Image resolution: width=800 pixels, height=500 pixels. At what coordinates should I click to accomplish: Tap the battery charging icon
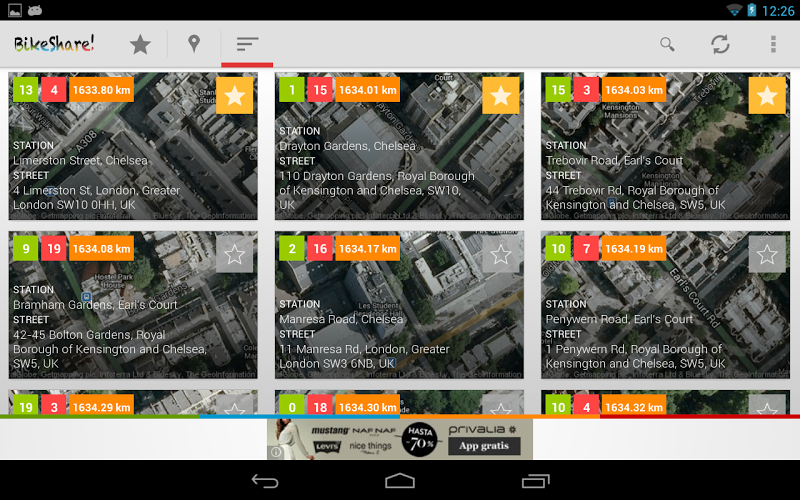coord(752,10)
